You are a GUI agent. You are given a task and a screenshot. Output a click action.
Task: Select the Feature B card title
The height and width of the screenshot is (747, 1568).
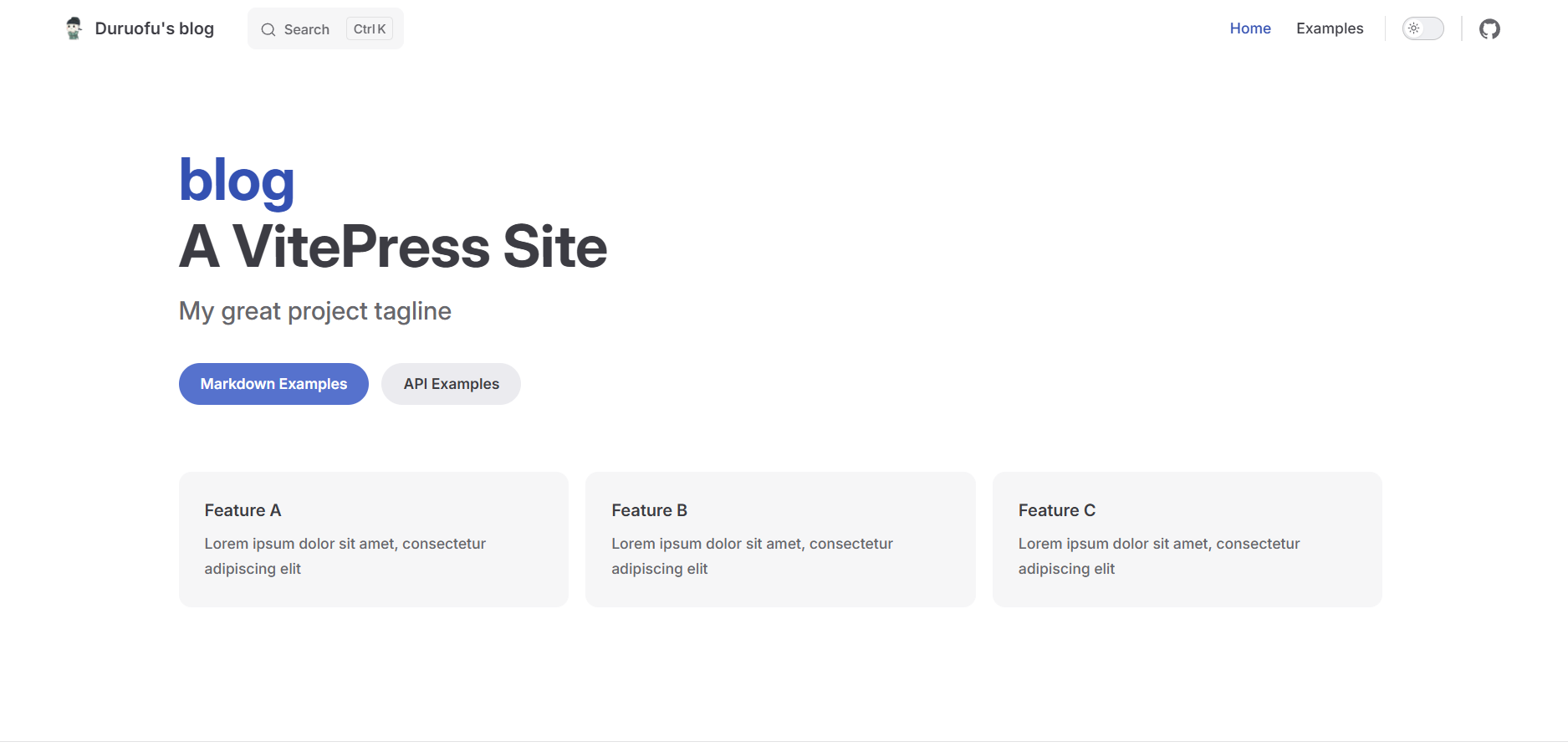(649, 510)
